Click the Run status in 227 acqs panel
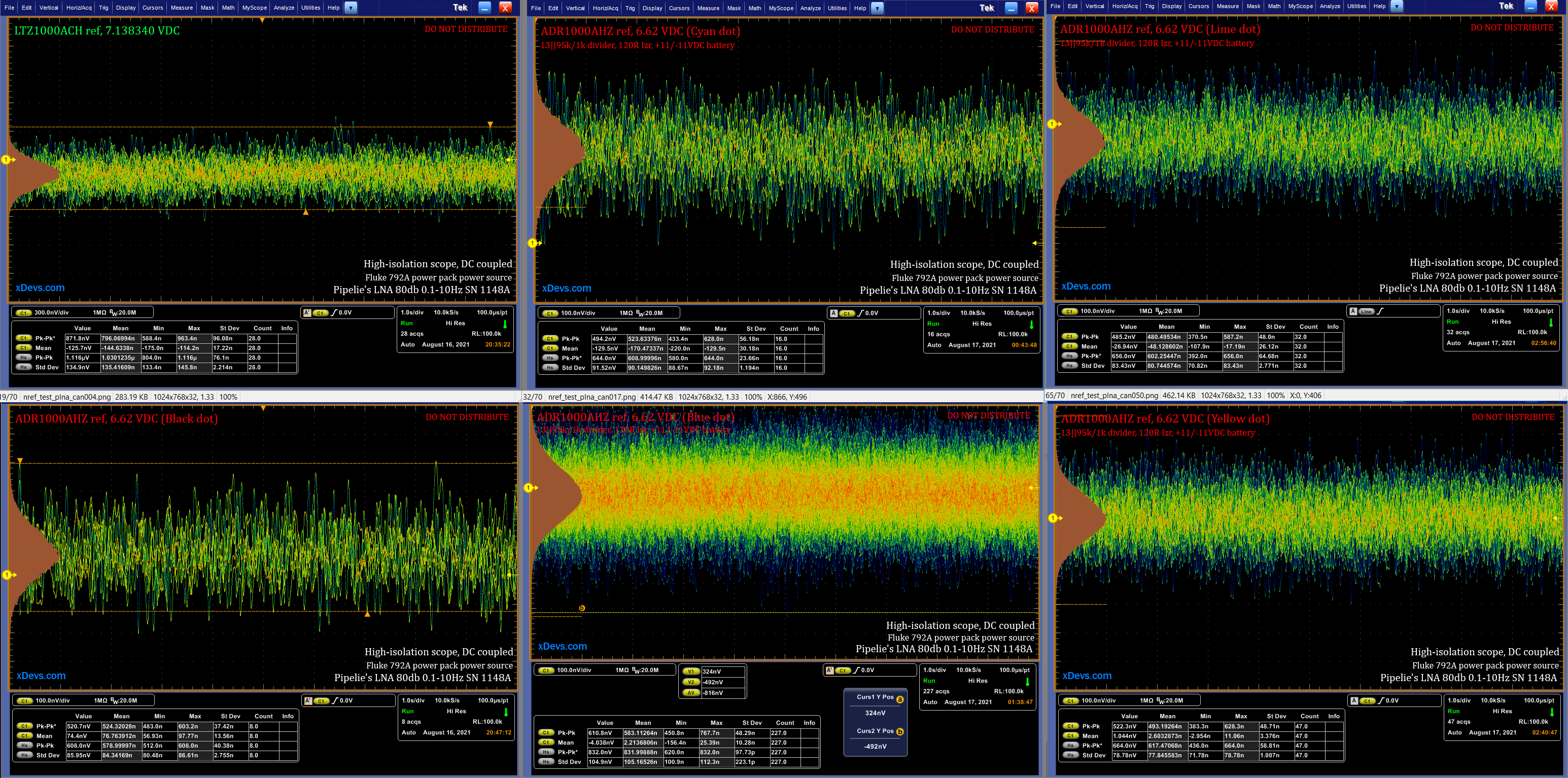This screenshot has width=1568, height=778. tap(929, 681)
